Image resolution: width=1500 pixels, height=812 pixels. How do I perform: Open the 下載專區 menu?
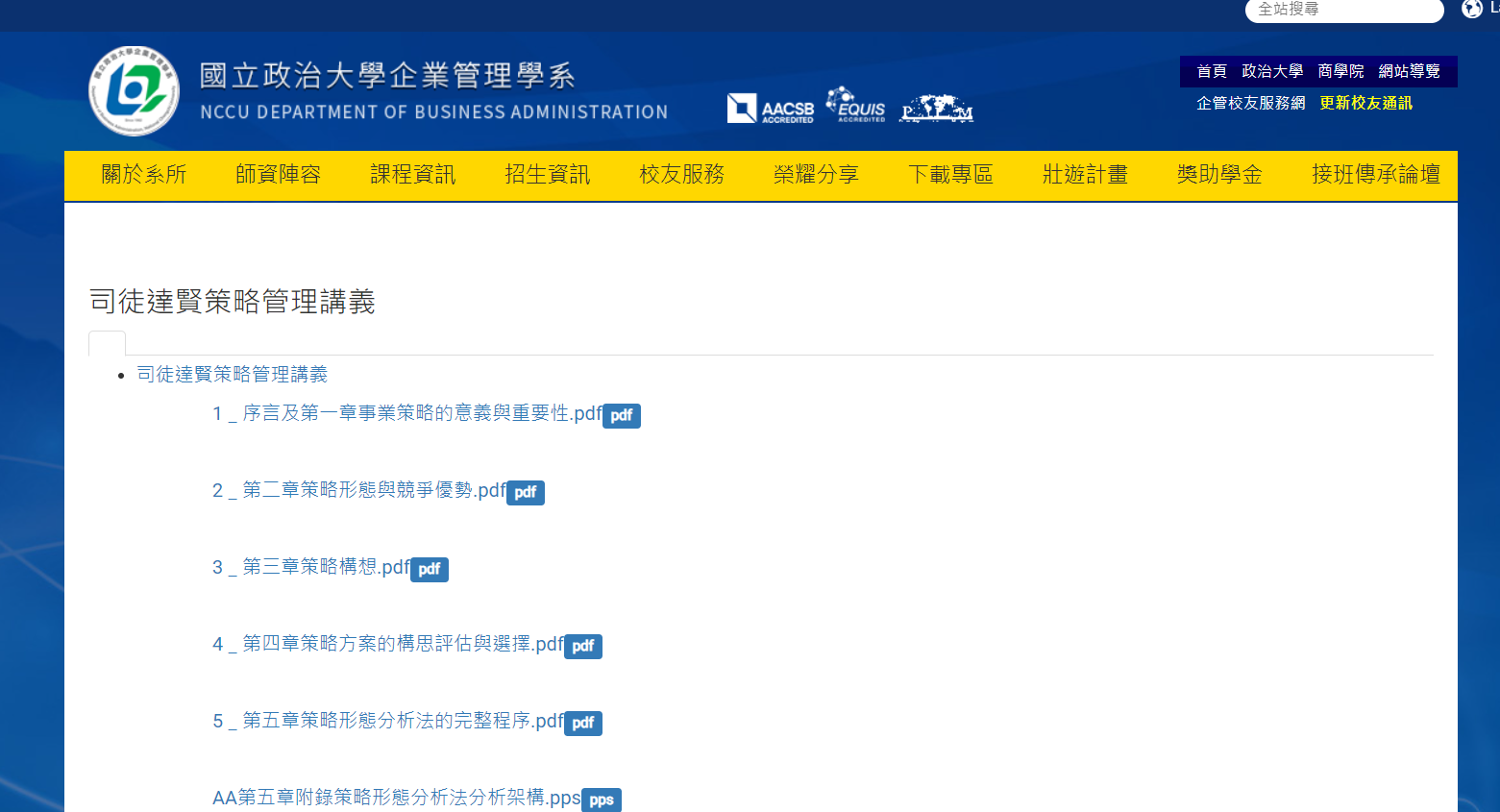[951, 175]
